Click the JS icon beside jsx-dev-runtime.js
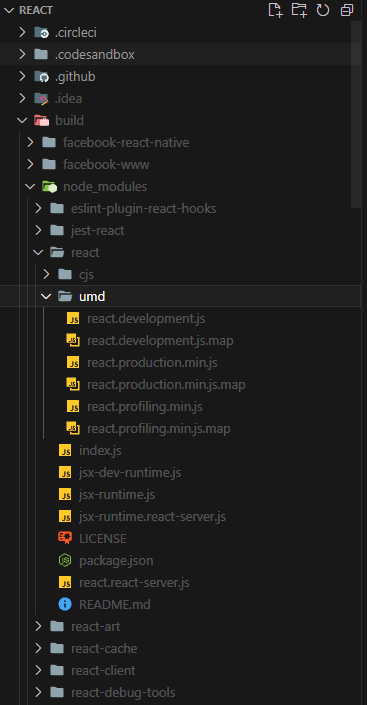The image size is (367, 705). pos(65,473)
